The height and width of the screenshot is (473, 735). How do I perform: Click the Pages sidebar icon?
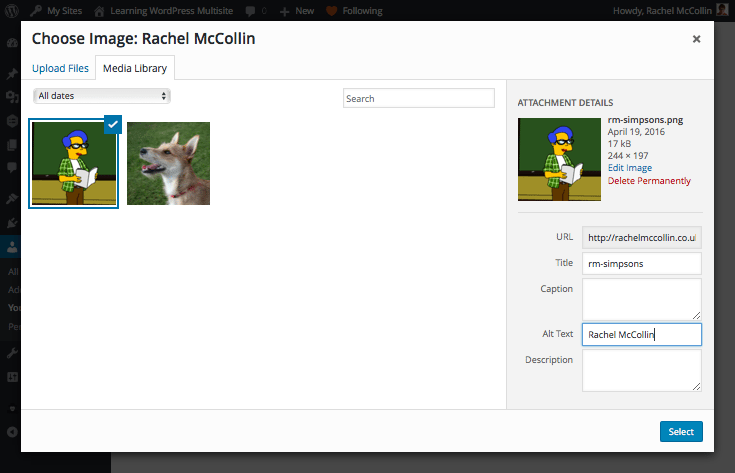(x=12, y=145)
